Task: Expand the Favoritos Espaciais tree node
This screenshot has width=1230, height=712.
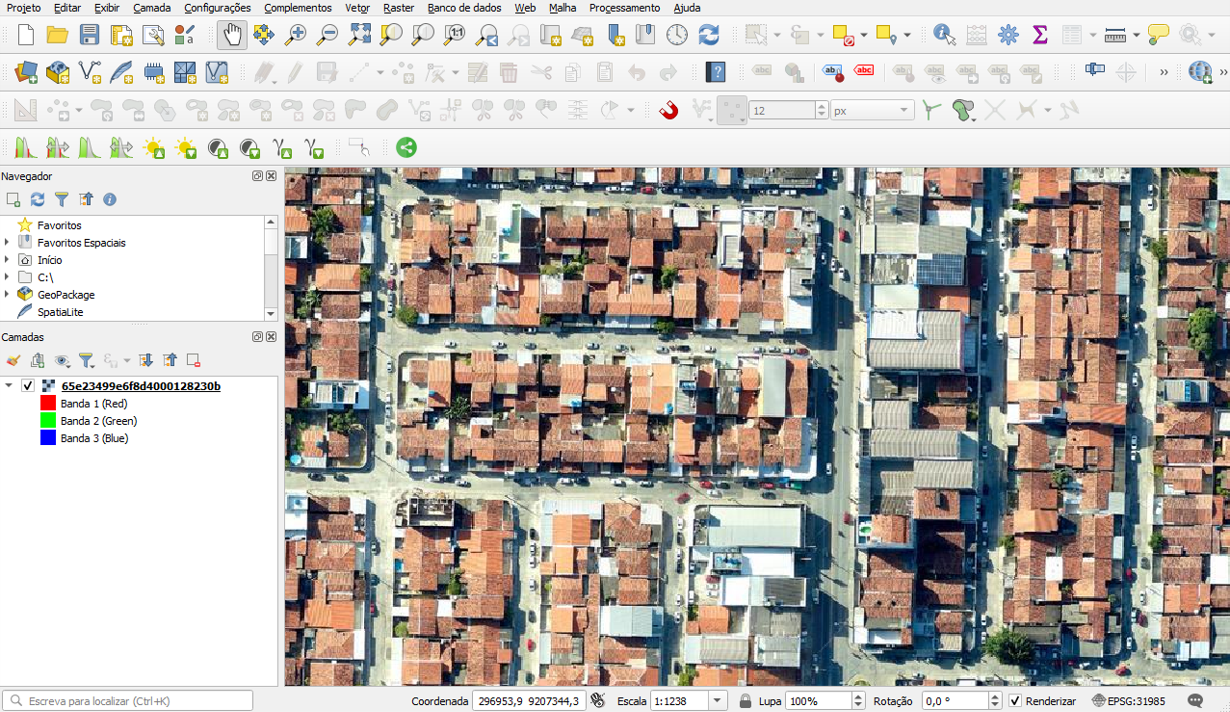Action: (7, 243)
